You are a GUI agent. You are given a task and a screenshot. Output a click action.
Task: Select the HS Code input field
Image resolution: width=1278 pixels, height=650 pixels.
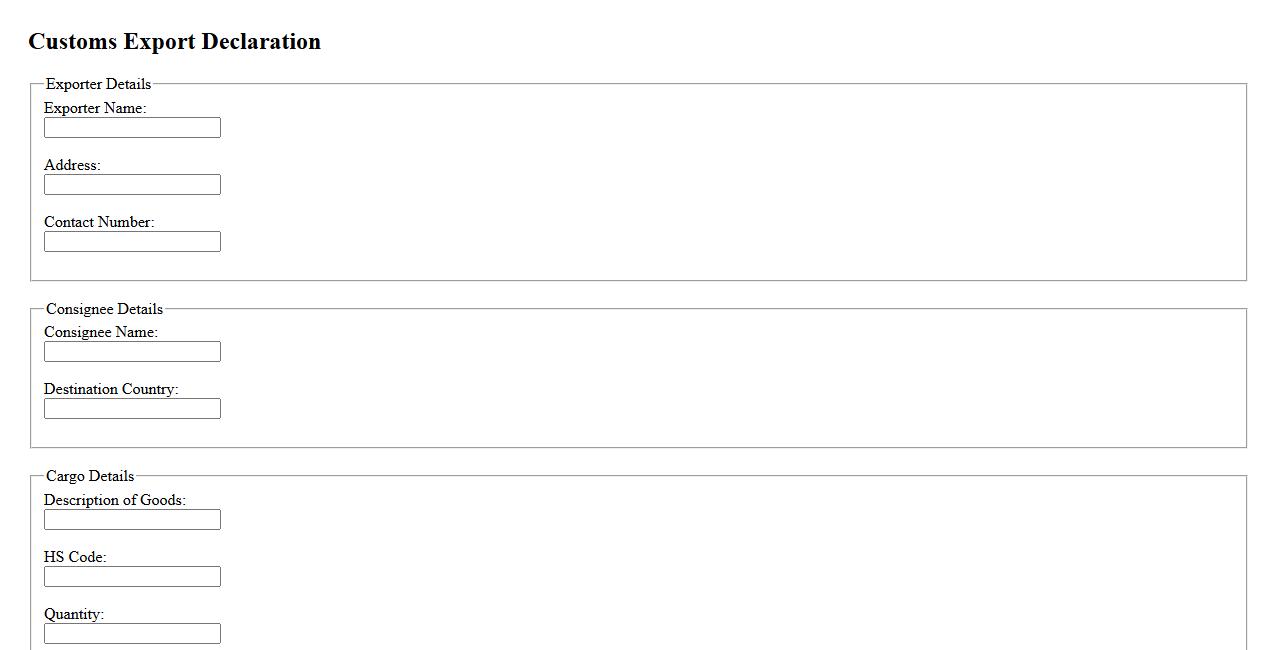pyautogui.click(x=132, y=577)
